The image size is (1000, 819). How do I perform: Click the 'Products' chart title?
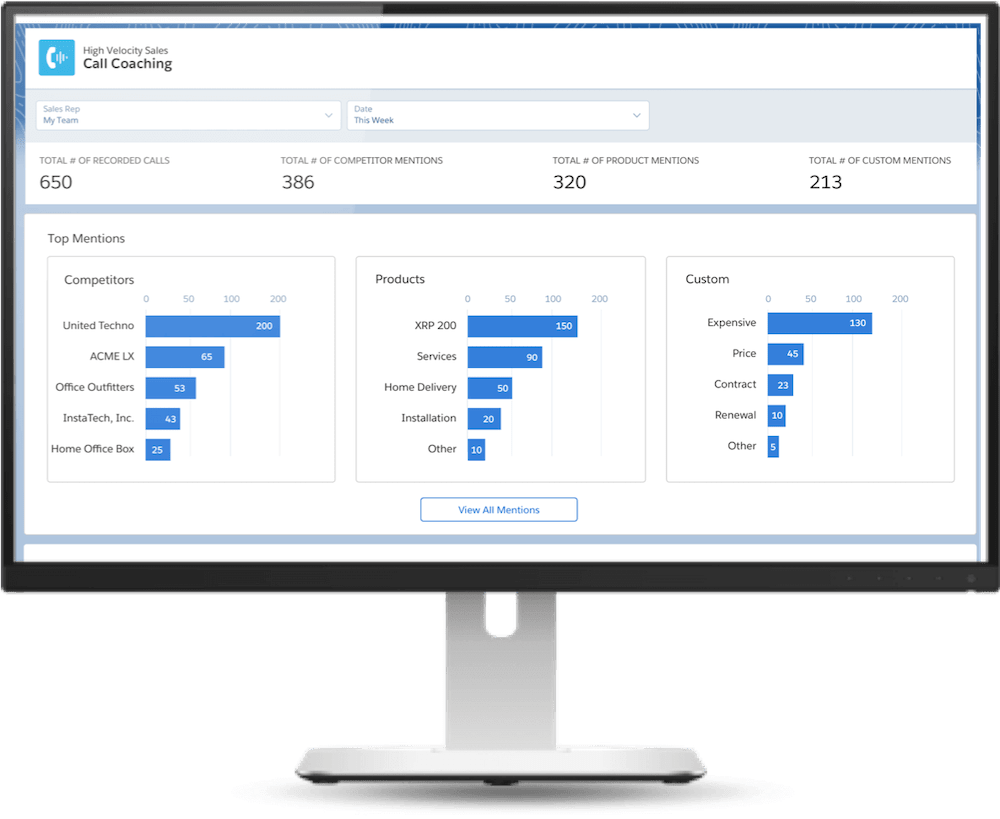click(400, 279)
